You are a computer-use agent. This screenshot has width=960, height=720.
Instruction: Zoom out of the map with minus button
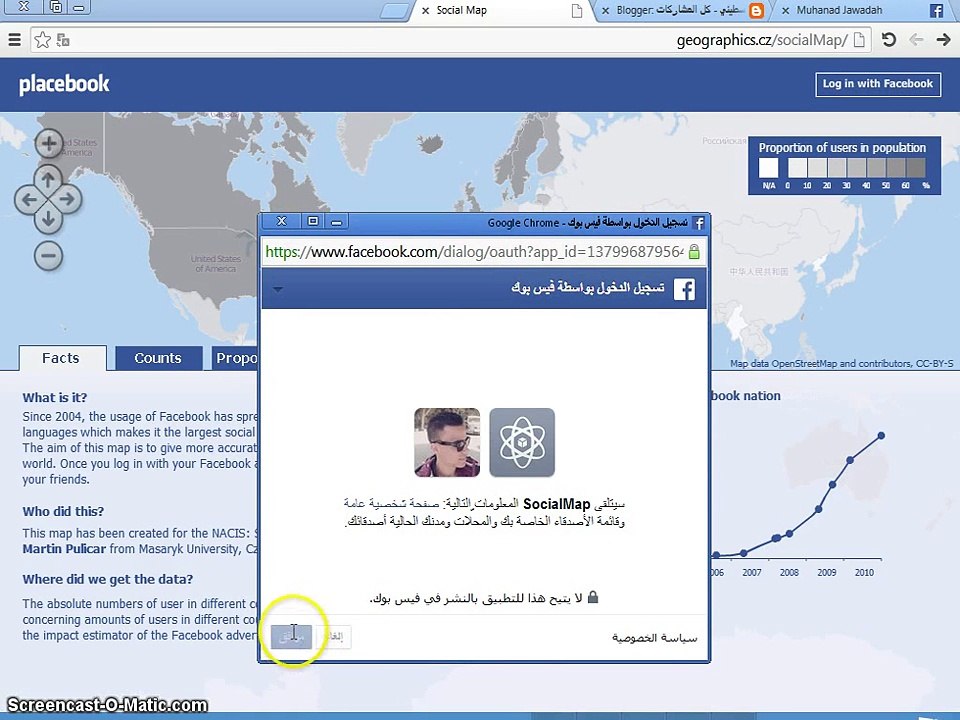pos(48,255)
